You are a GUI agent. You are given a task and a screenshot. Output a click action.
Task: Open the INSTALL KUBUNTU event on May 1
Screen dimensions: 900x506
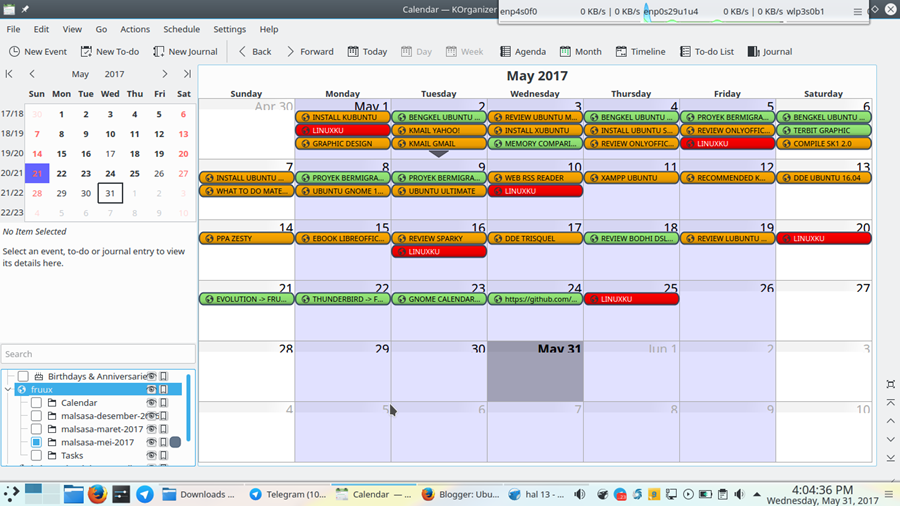point(343,117)
